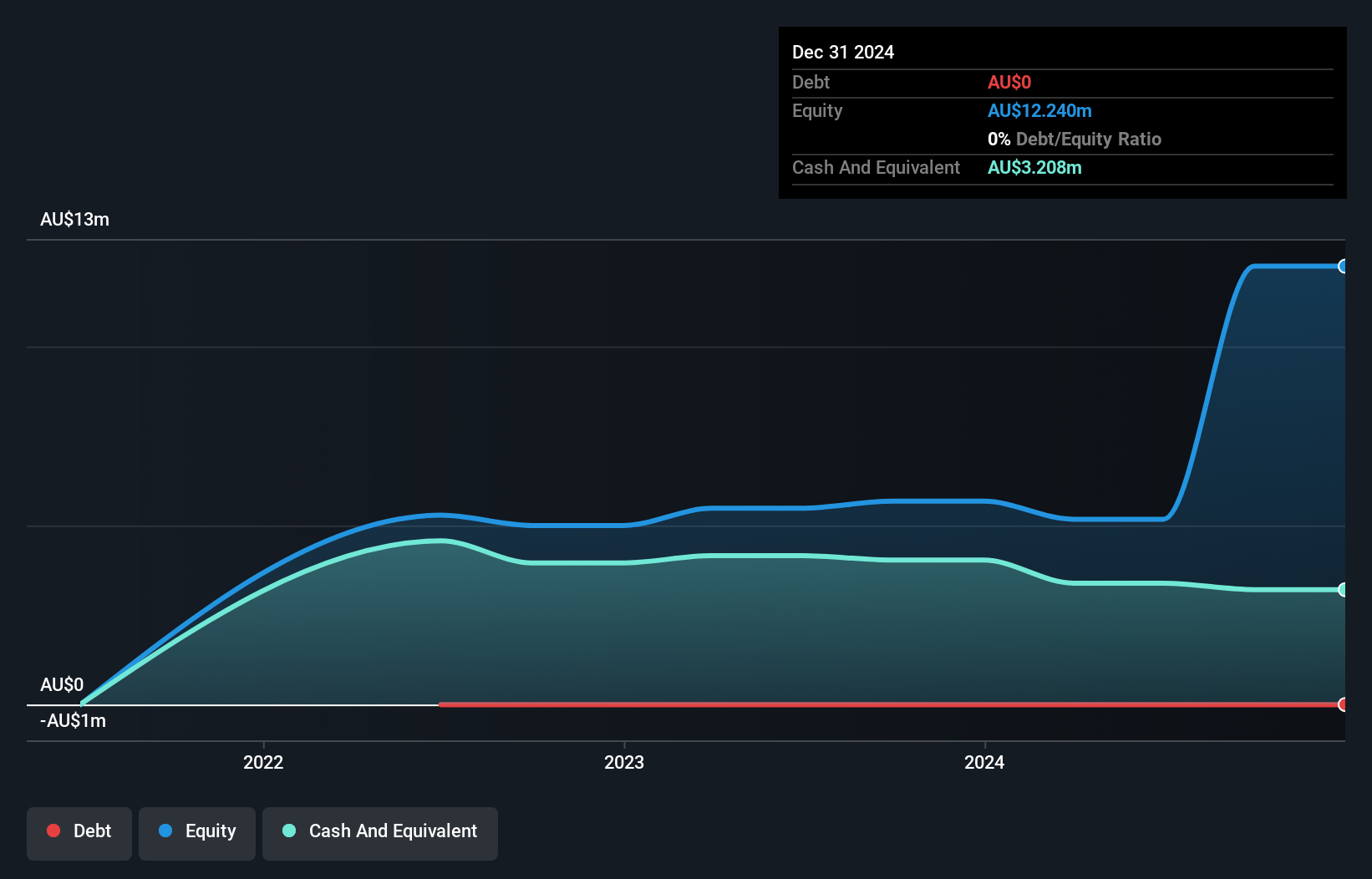Viewport: 1372px width, 879px height.
Task: Click the AU$12.240m equity value in tooltip
Action: point(1039,110)
